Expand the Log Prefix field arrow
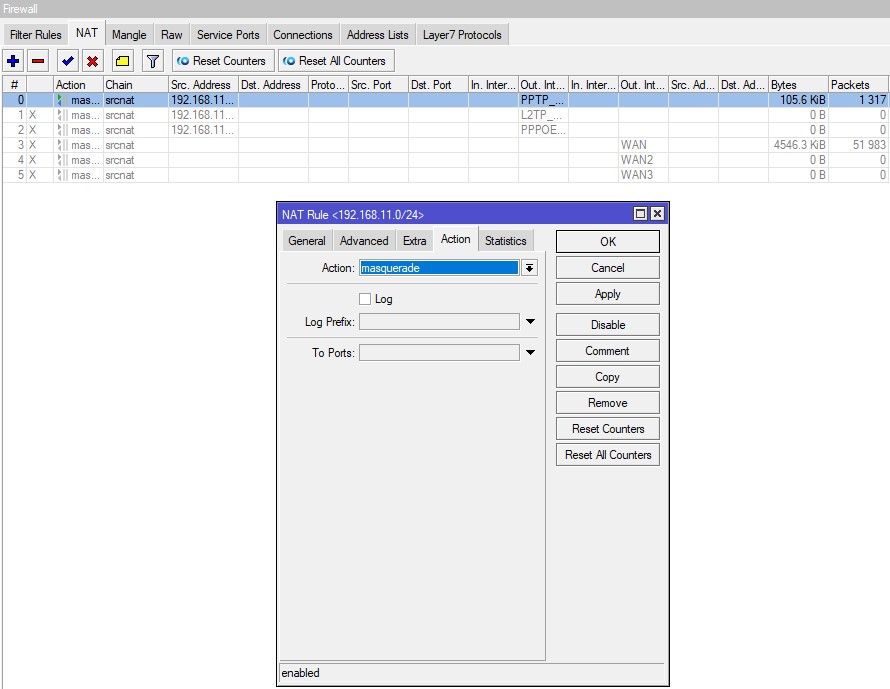 530,321
